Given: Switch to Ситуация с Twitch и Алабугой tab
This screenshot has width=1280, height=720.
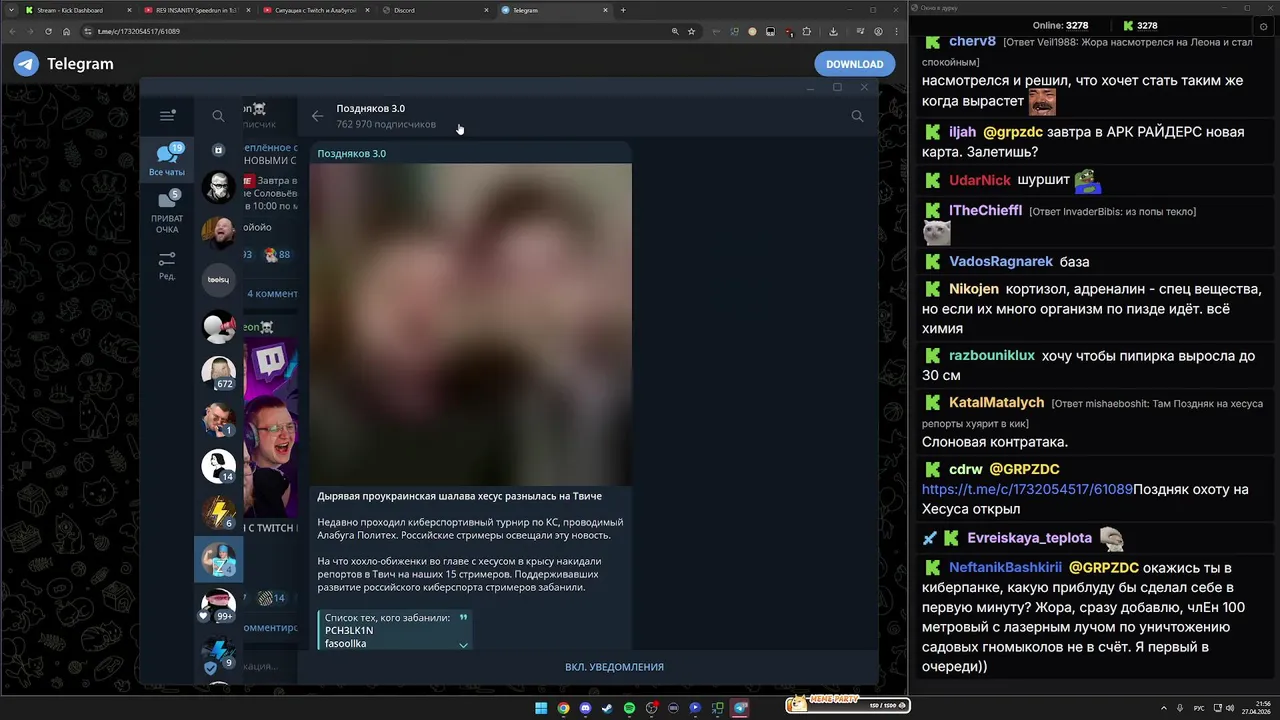Looking at the screenshot, I should (315, 10).
